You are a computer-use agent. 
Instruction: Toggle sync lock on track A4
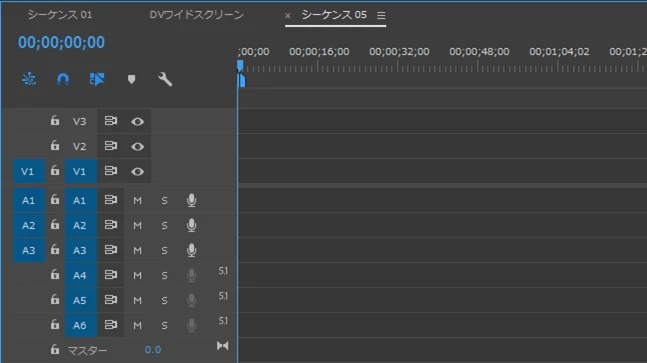(x=111, y=275)
